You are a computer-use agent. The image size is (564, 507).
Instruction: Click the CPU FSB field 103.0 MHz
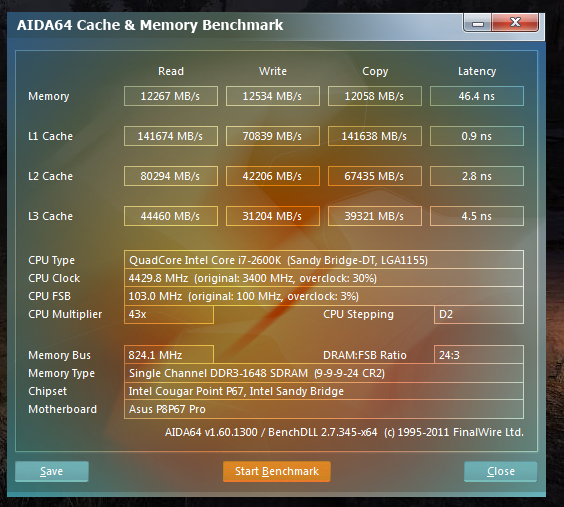coord(324,296)
